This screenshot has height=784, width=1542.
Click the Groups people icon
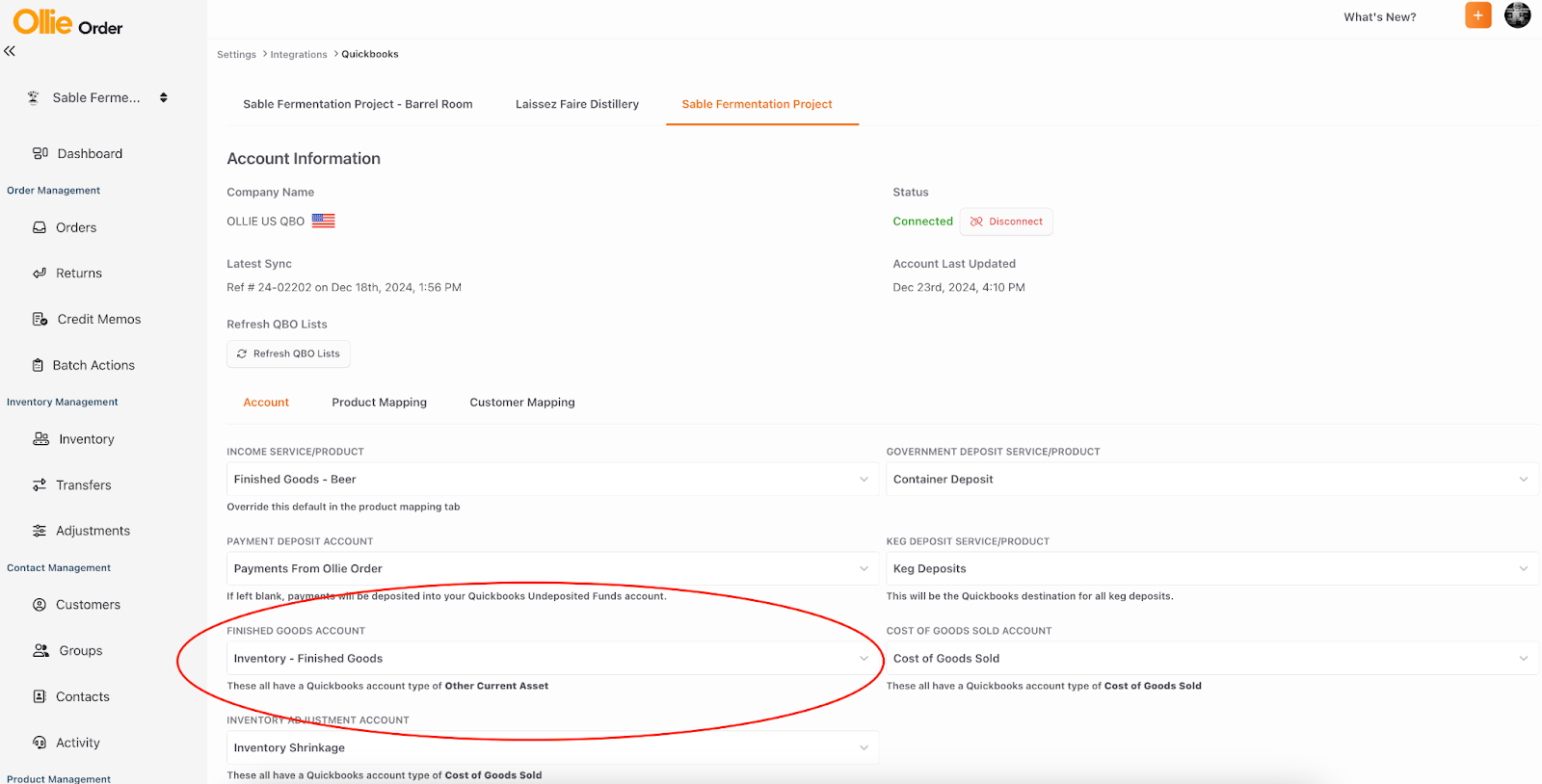point(40,651)
